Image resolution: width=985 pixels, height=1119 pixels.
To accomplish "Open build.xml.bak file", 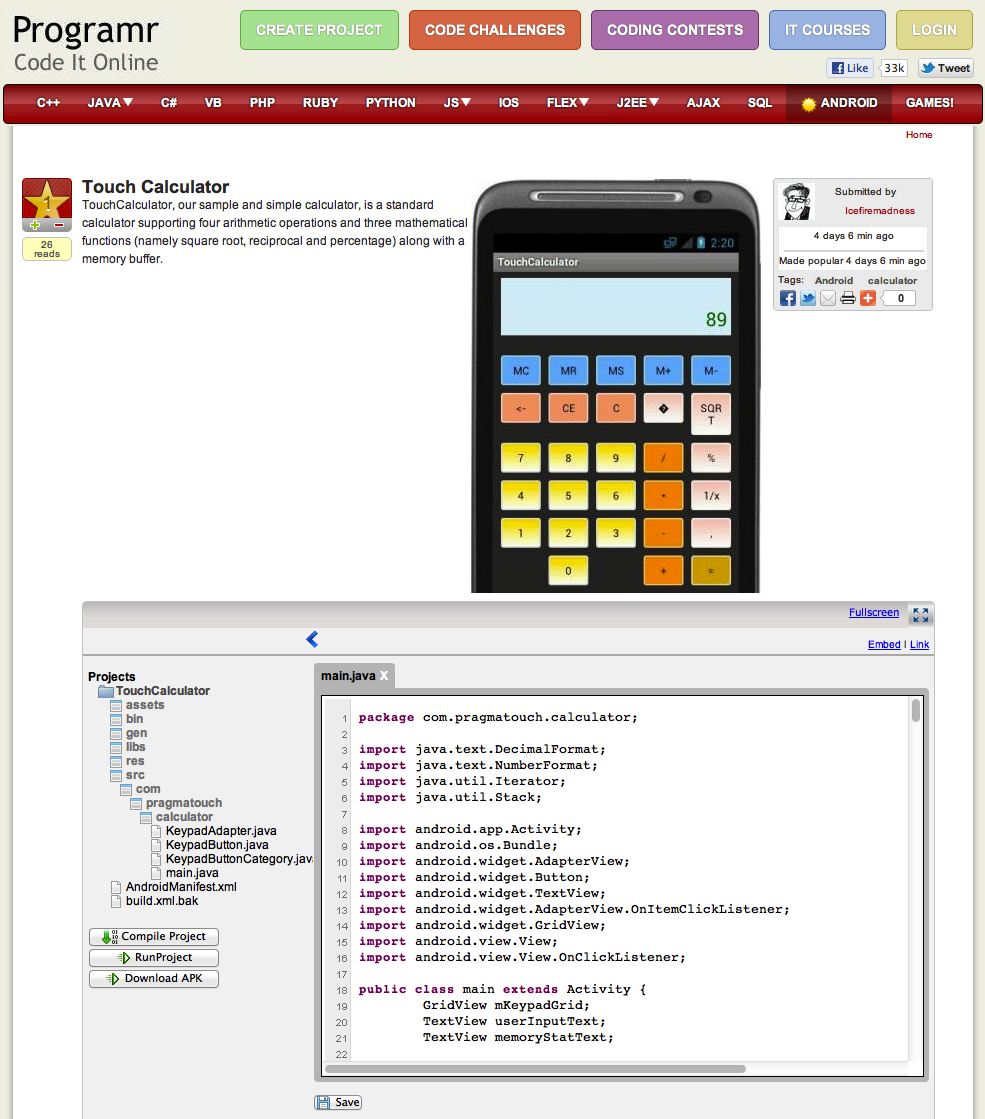I will tap(155, 901).
